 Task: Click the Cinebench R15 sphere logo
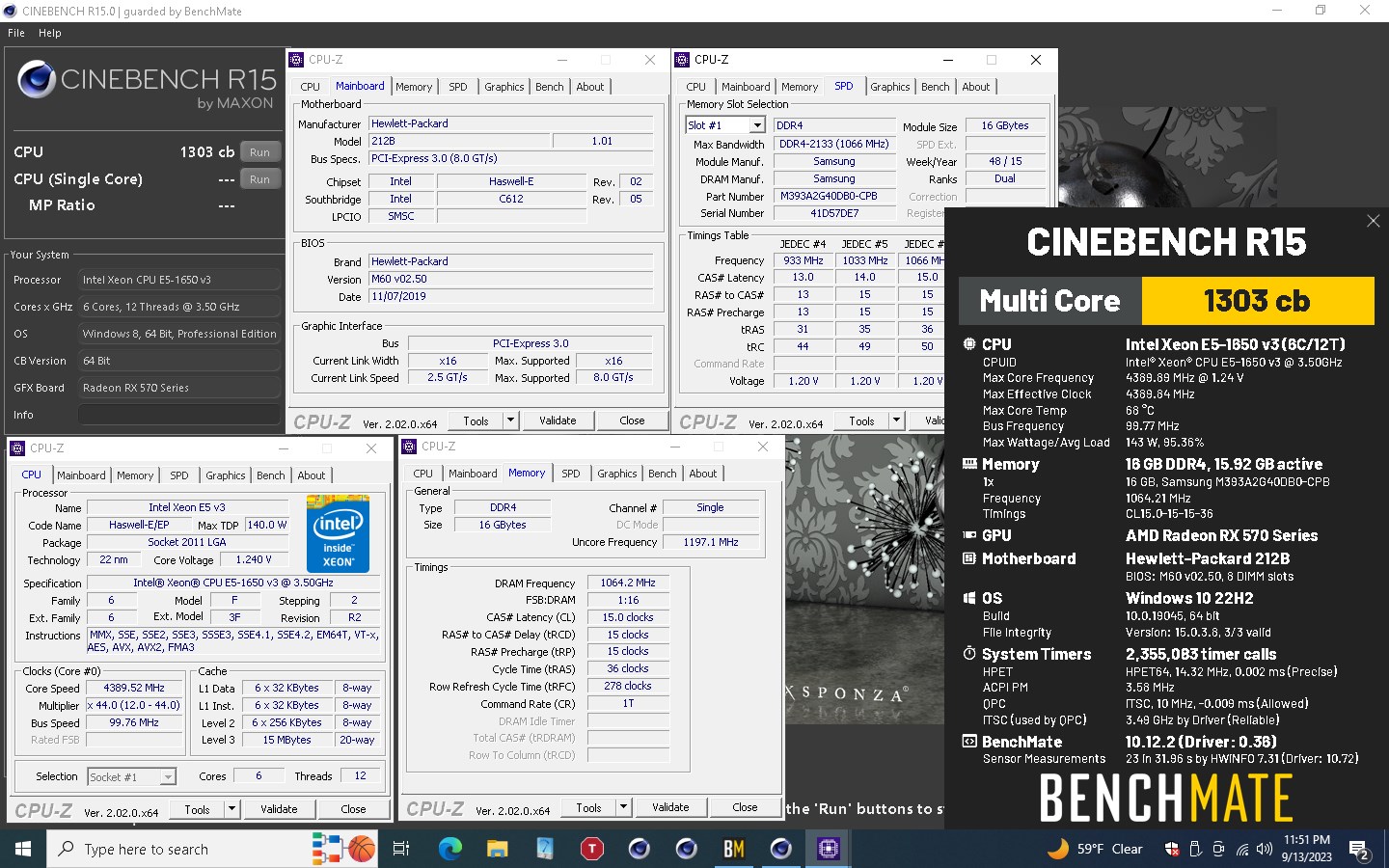pyautogui.click(x=37, y=79)
